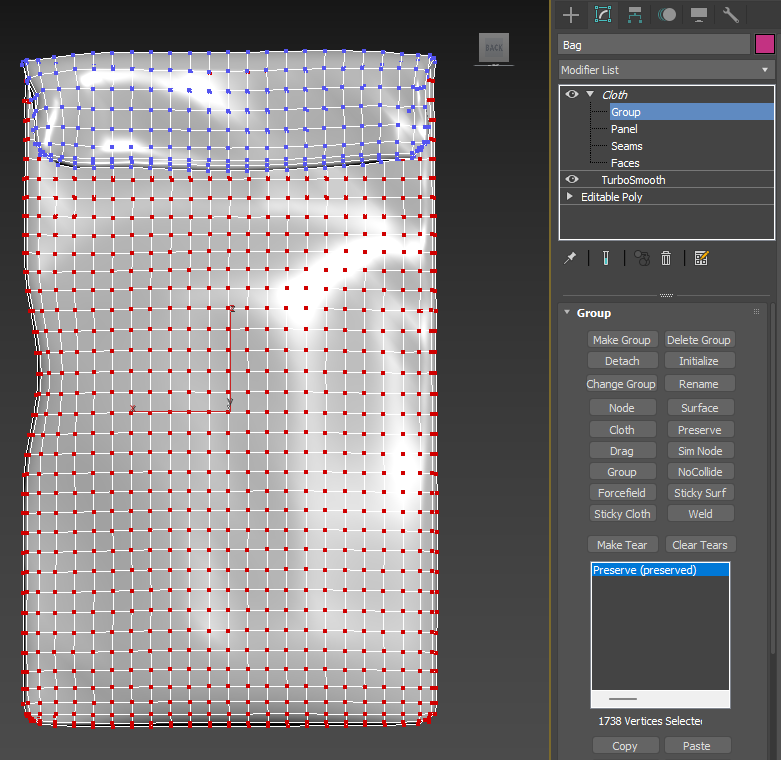
Task: Remove modifier with the trash icon
Action: coord(666,258)
